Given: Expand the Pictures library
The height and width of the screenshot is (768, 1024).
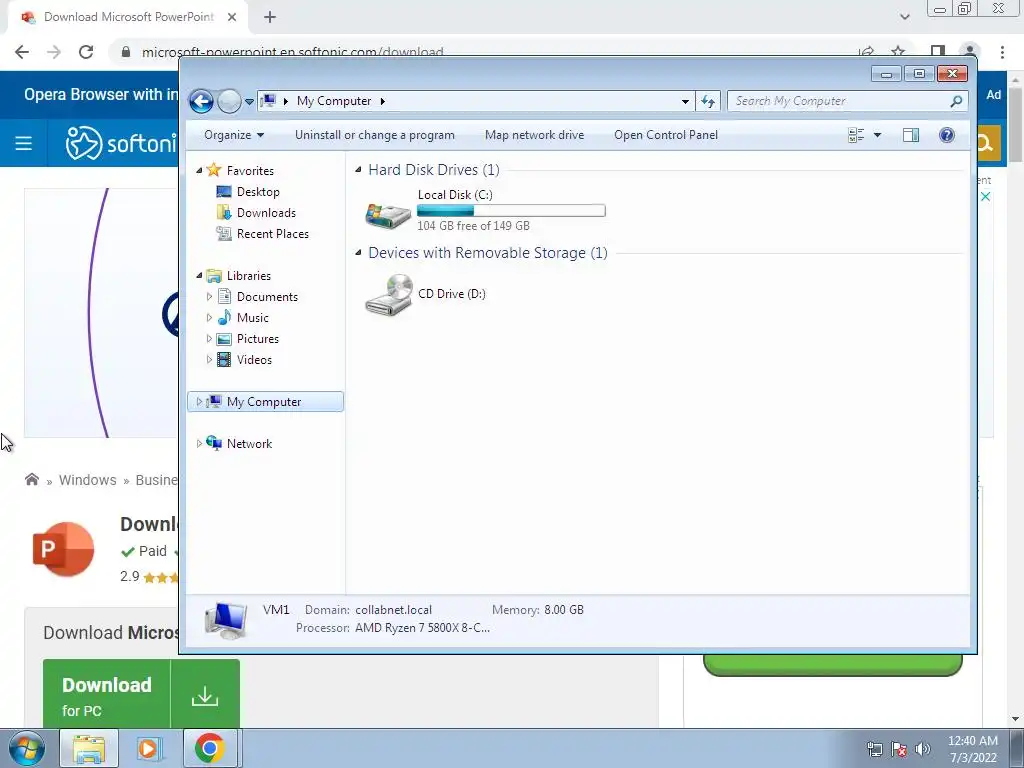Looking at the screenshot, I should point(209,339).
